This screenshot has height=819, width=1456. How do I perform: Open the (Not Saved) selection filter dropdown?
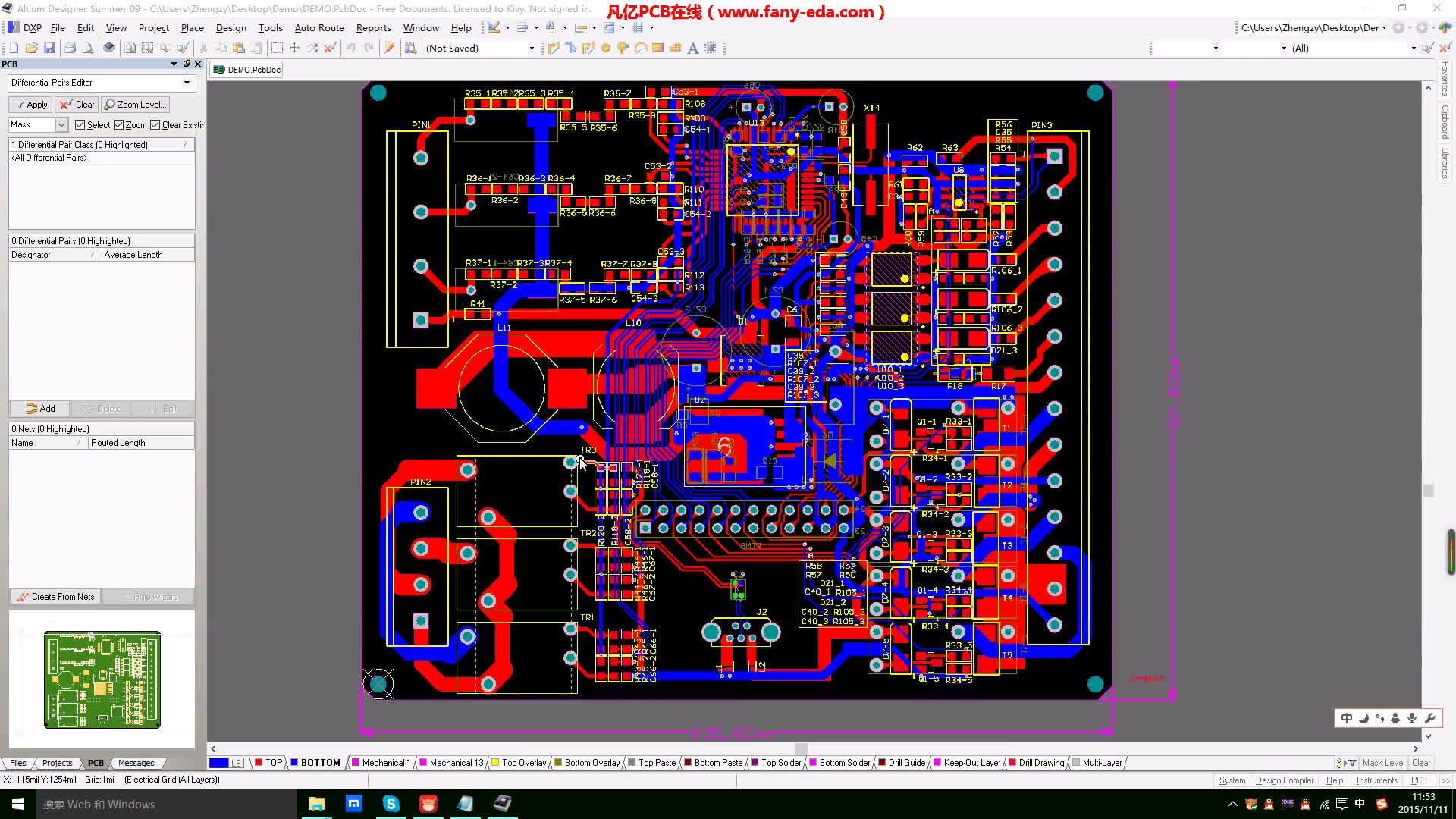point(533,48)
